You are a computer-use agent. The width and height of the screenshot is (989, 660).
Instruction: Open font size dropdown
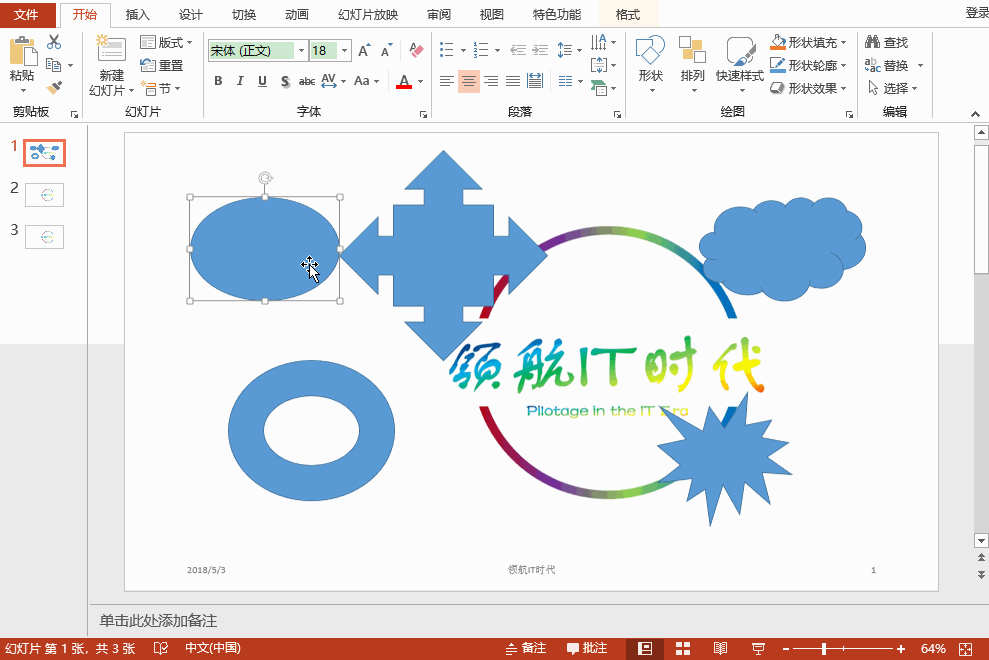344,50
